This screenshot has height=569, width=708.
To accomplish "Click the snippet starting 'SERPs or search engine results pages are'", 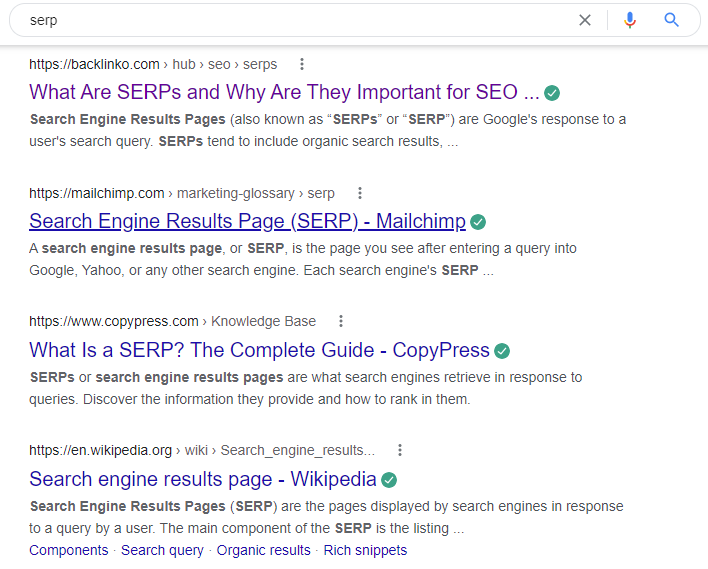I will pyautogui.click(x=306, y=388).
